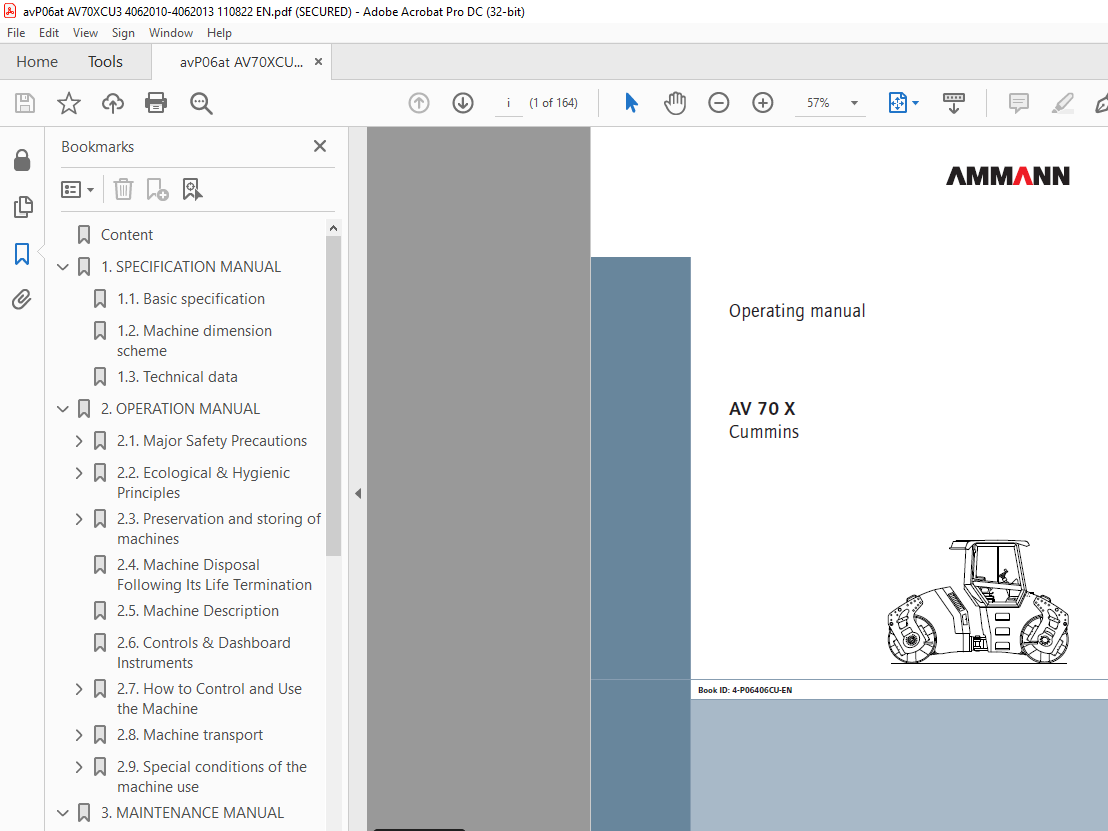Expand 2.3. Preservation and storing
Screen dimensions: 1108x831
(x=79, y=519)
